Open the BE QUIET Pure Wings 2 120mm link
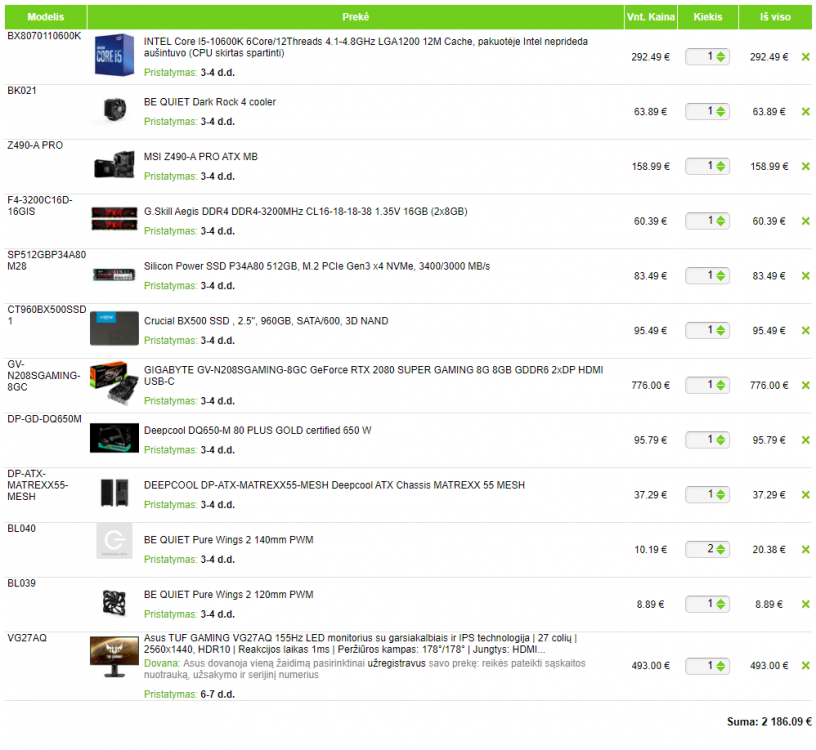The image size is (816, 750). pos(228,594)
